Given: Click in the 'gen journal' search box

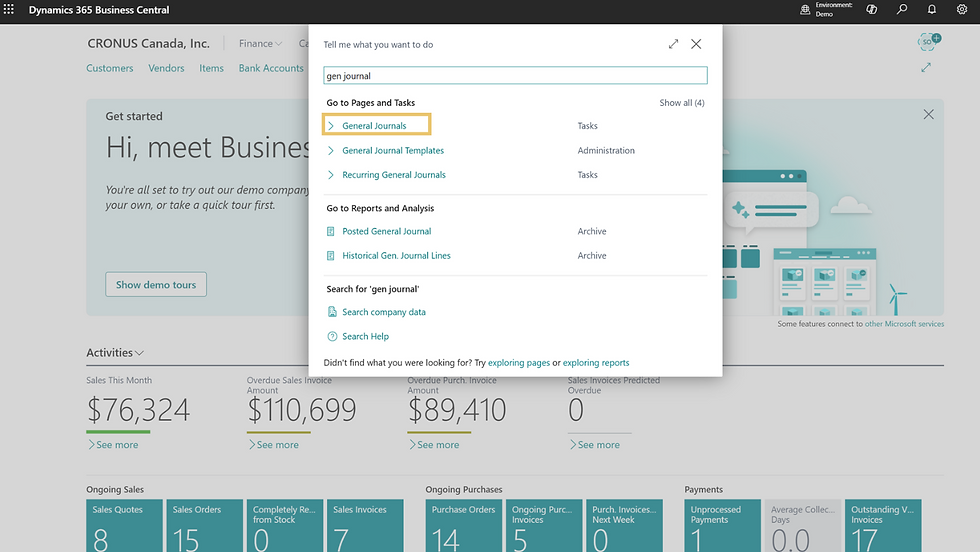Looking at the screenshot, I should coord(515,76).
